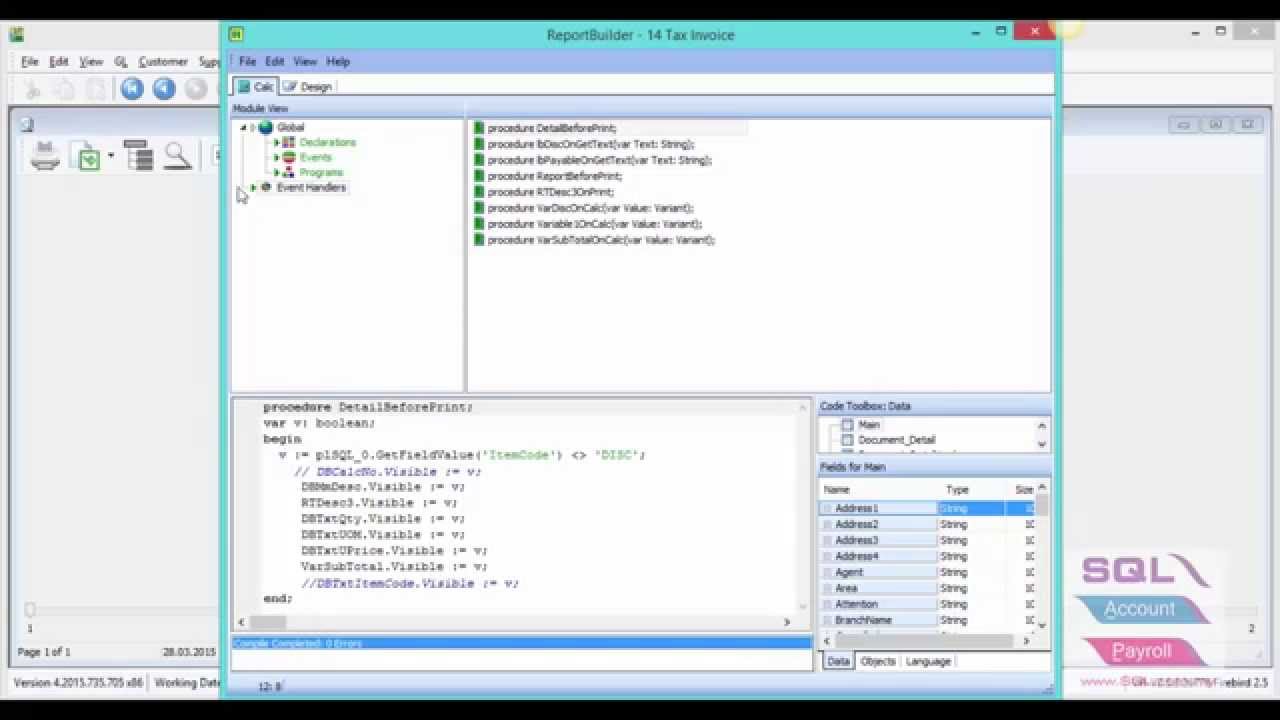
Task: Toggle the Document_Detail pipeline checkbox
Action: (848, 440)
